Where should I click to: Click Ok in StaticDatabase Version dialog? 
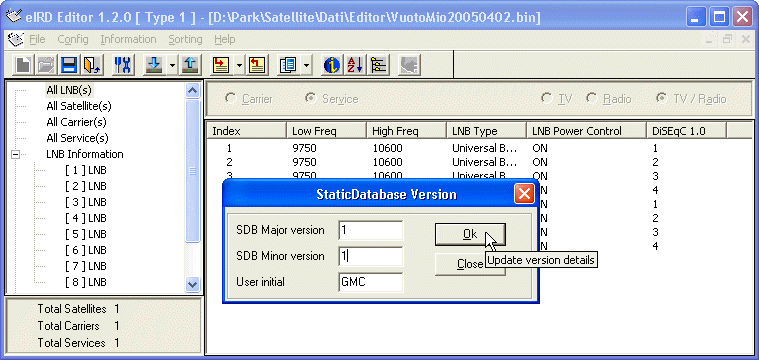[x=470, y=234]
